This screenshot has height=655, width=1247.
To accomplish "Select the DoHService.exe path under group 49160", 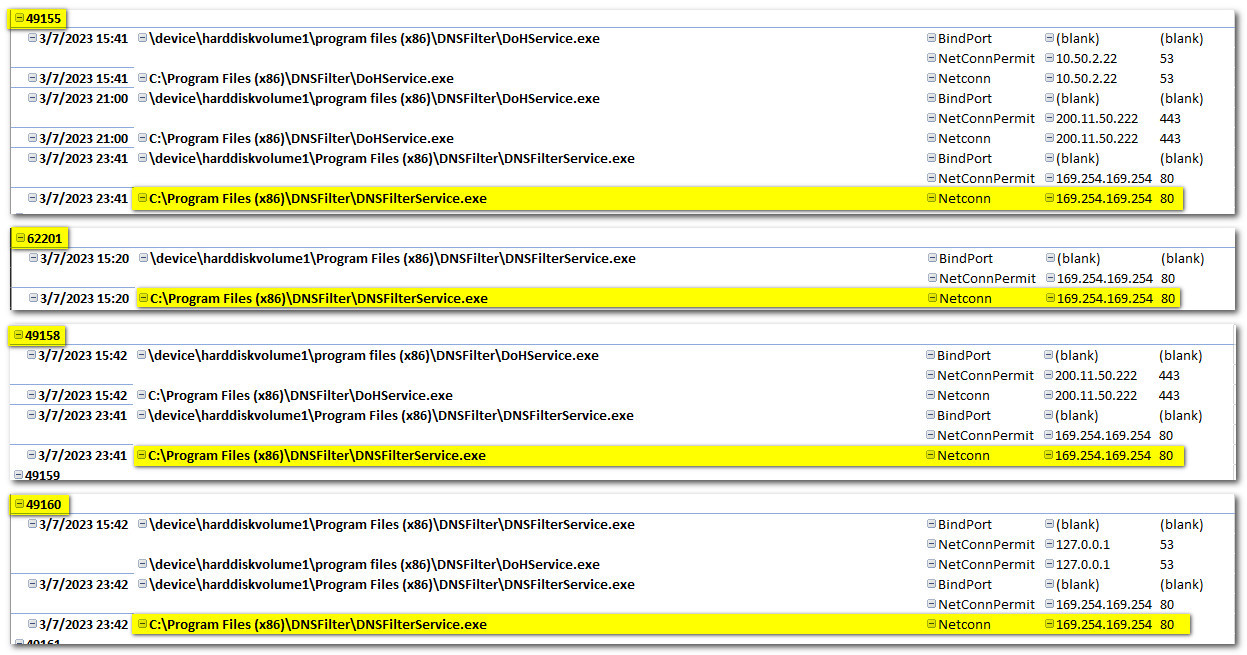I will (374, 564).
